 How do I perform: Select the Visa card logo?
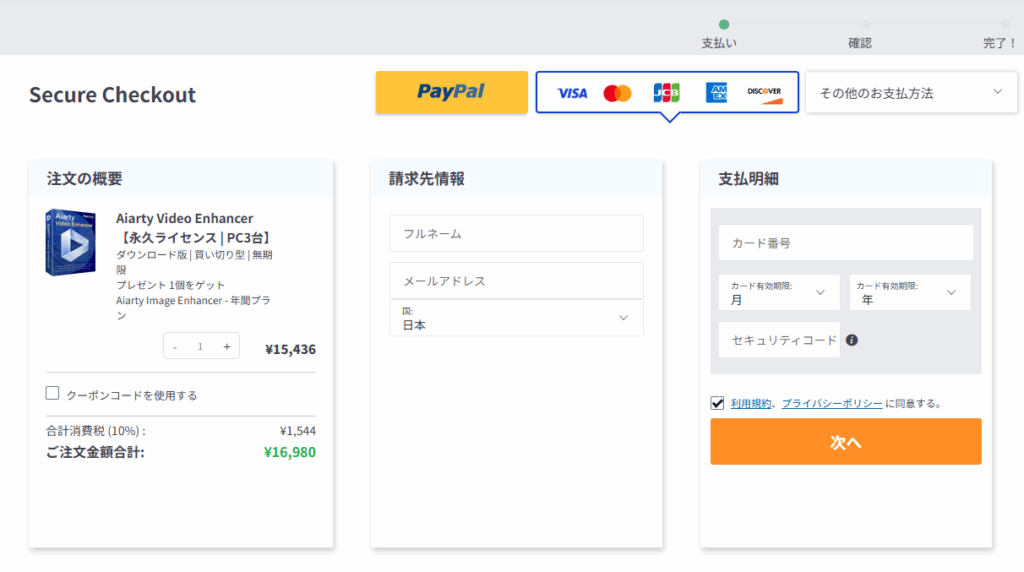click(572, 93)
